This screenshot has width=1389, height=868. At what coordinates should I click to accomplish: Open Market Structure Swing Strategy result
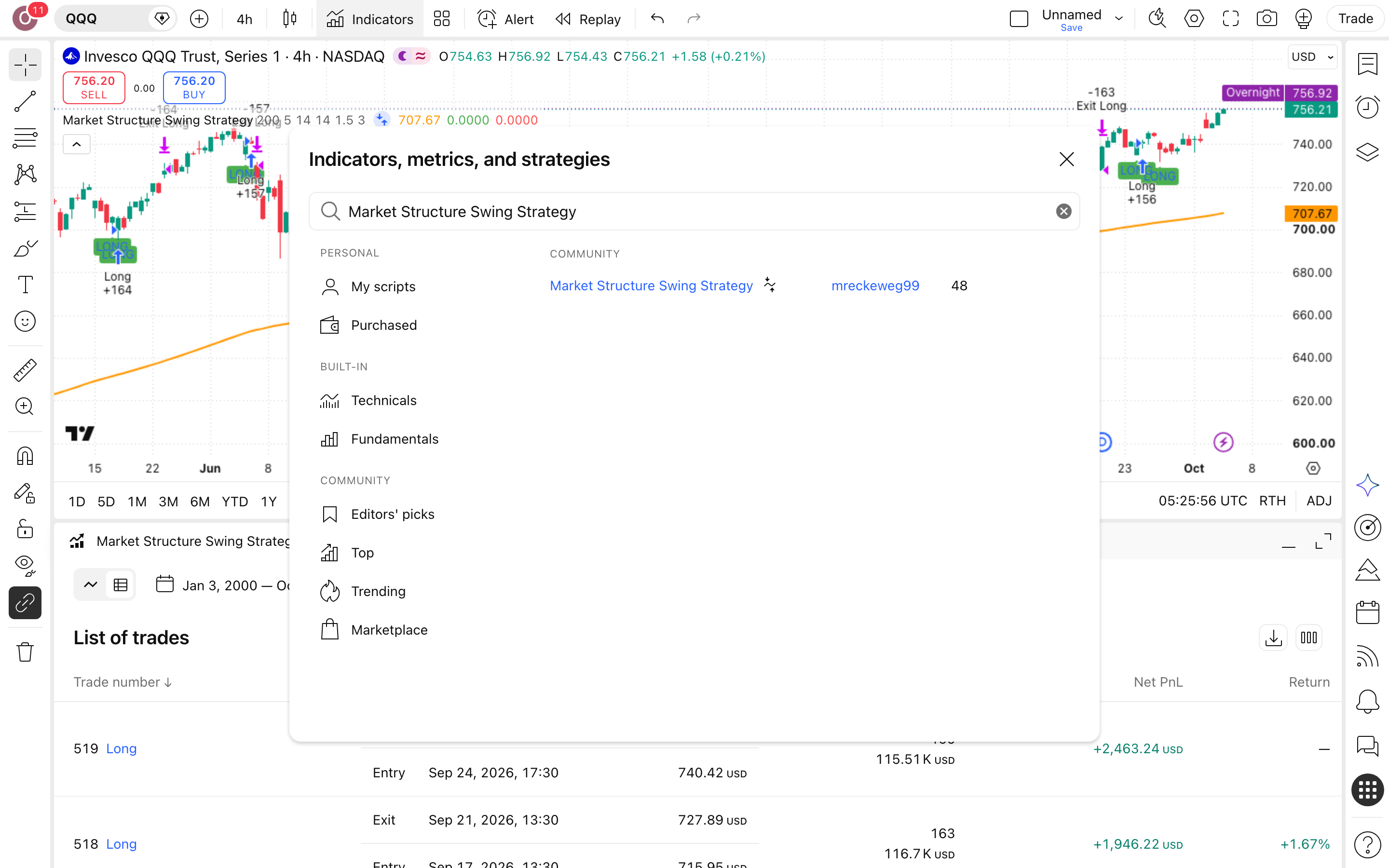coord(651,285)
